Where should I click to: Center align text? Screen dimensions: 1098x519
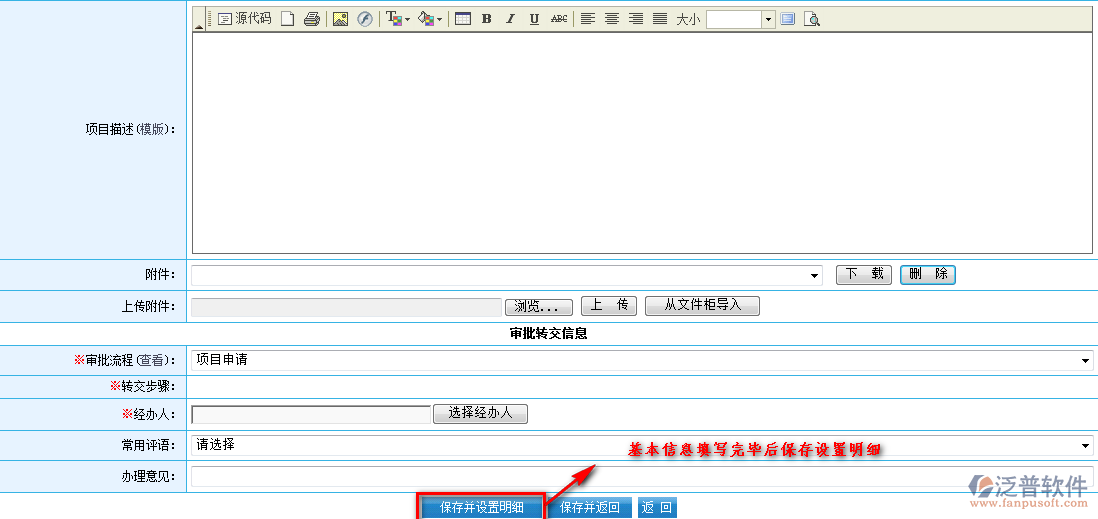coord(612,19)
